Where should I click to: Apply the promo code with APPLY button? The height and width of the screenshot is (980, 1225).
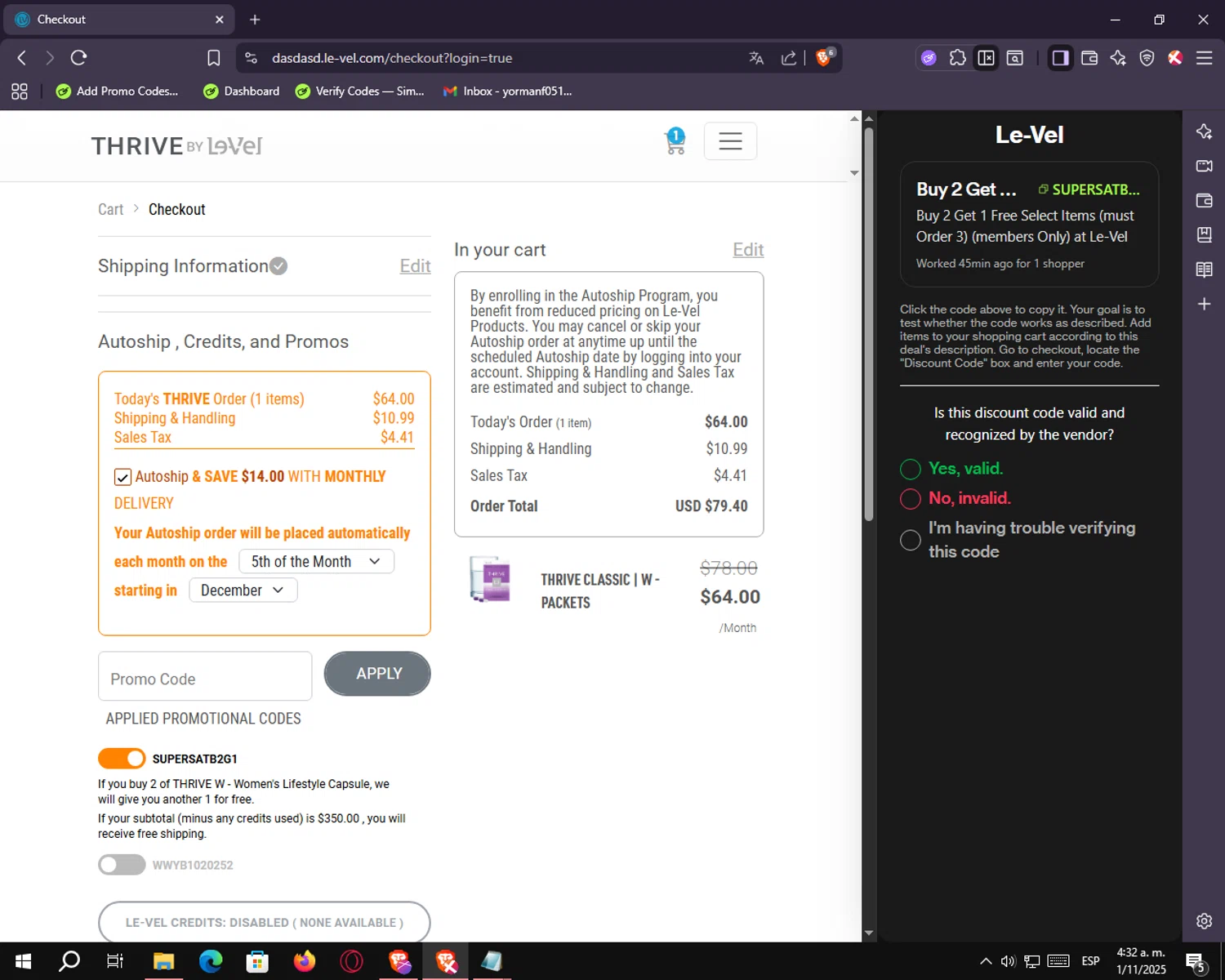coord(377,674)
